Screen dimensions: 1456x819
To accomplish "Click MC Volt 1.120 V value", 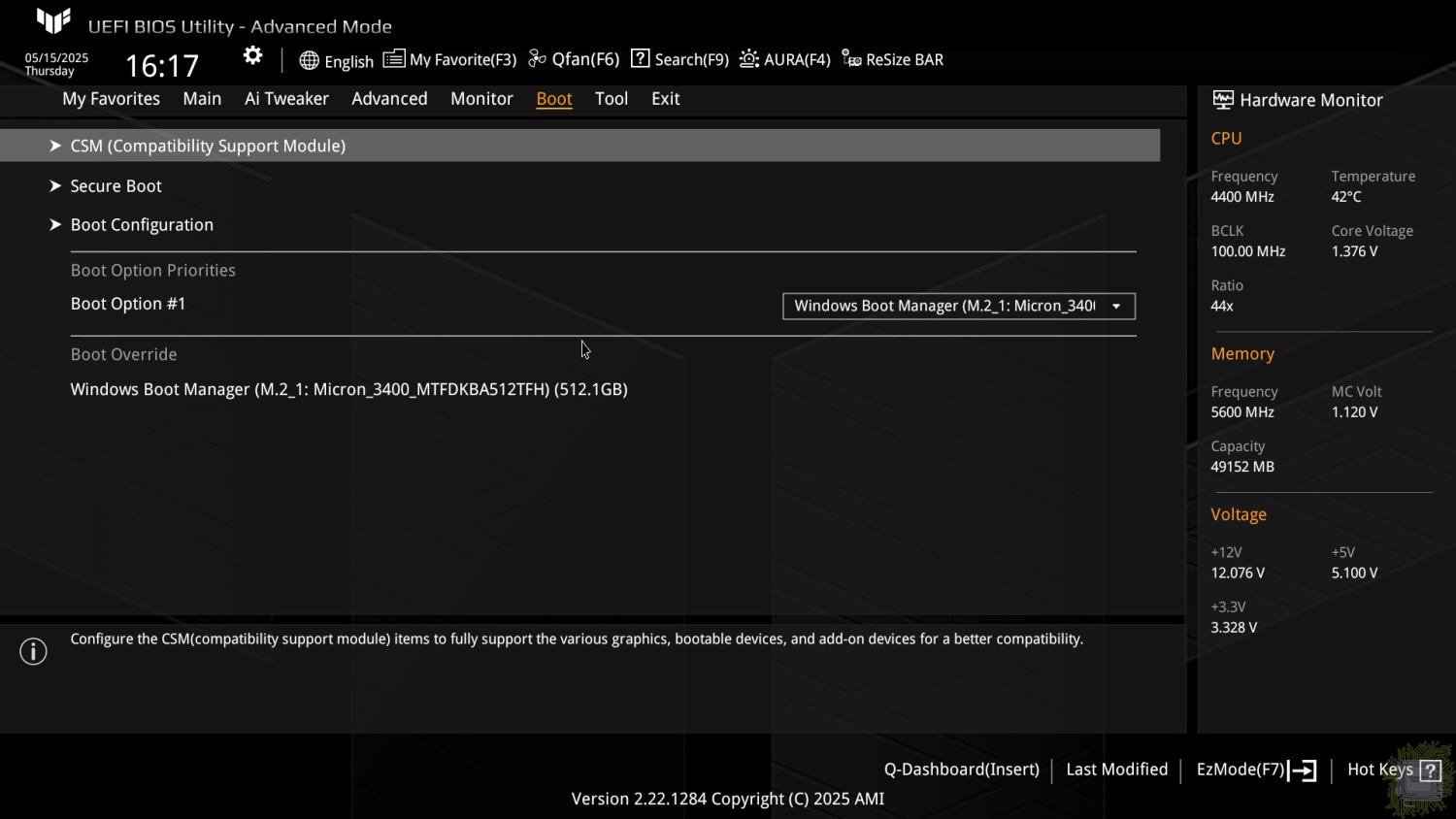I will click(1354, 412).
